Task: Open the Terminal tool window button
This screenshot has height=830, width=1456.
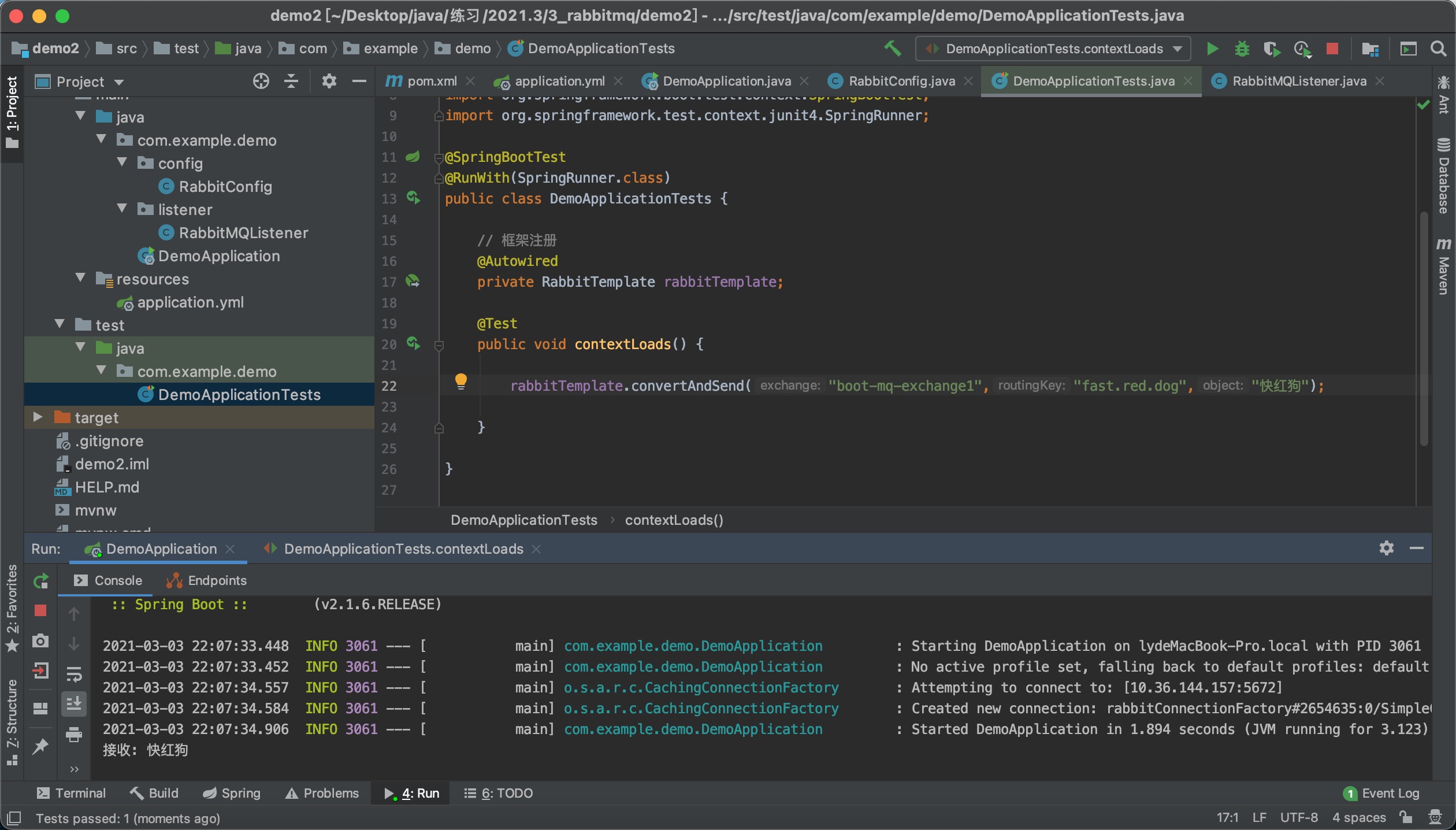Action: 72,793
